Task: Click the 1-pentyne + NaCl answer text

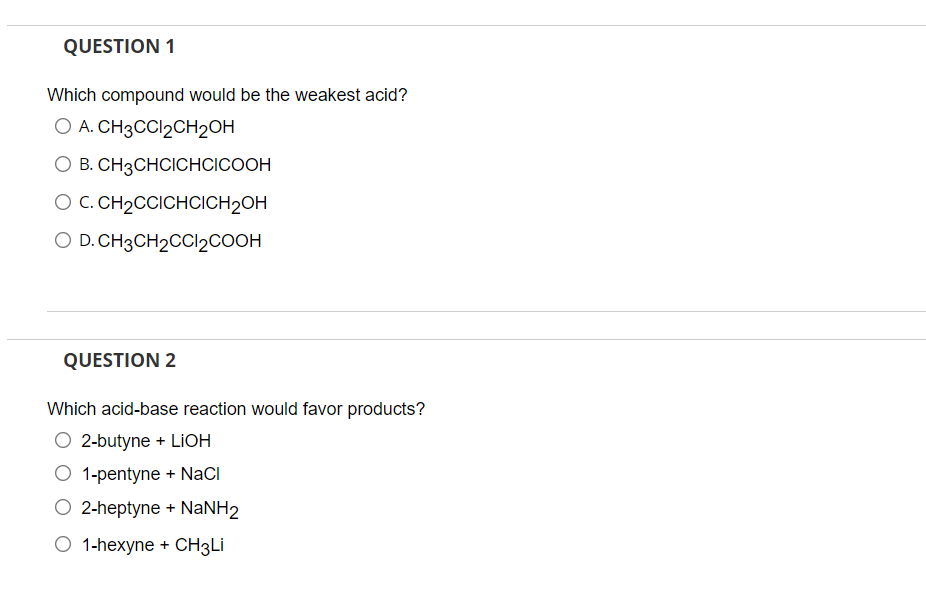Action: tap(151, 474)
